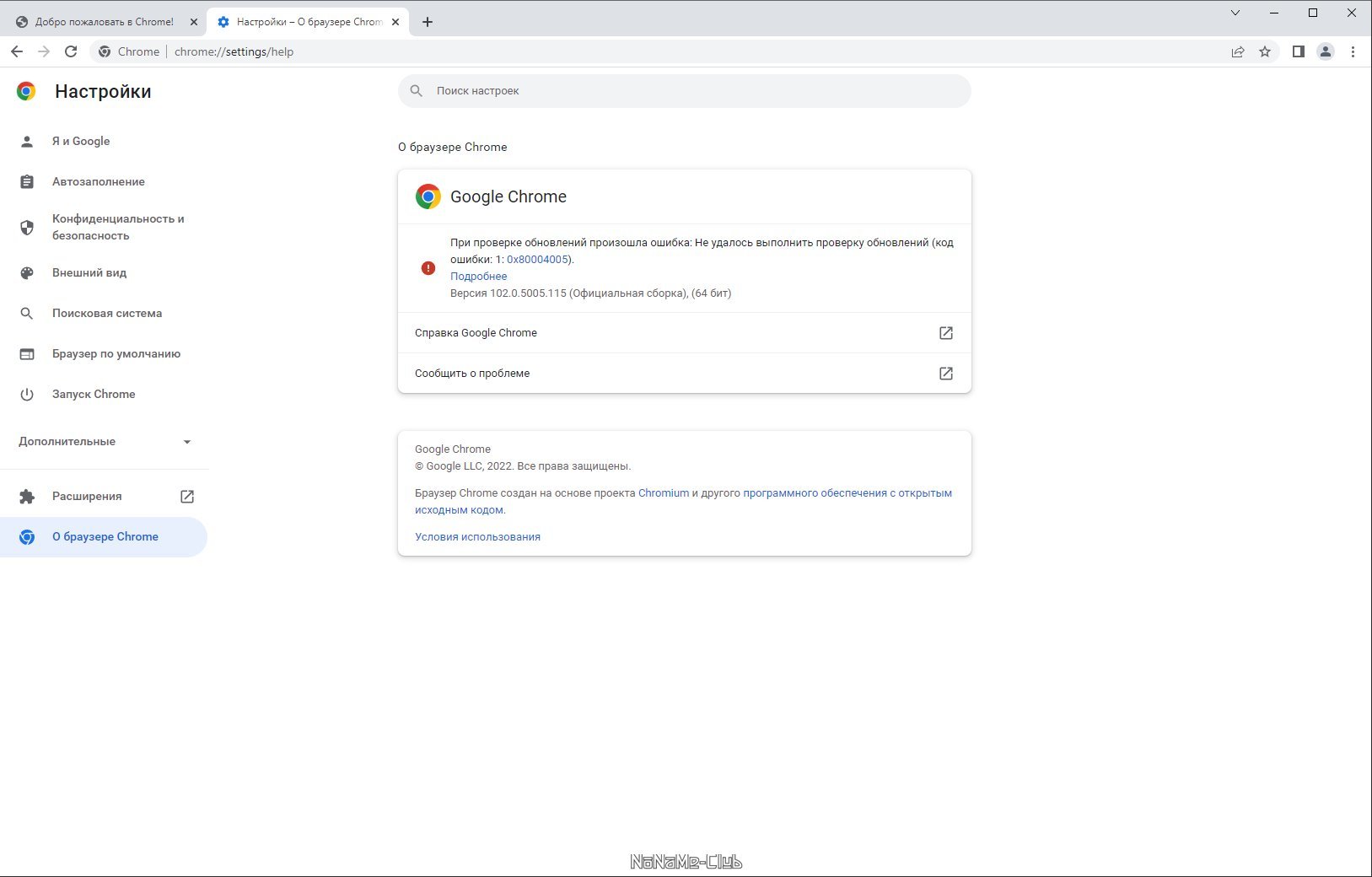
Task: Open Внешний вид settings section
Action: [x=89, y=273]
